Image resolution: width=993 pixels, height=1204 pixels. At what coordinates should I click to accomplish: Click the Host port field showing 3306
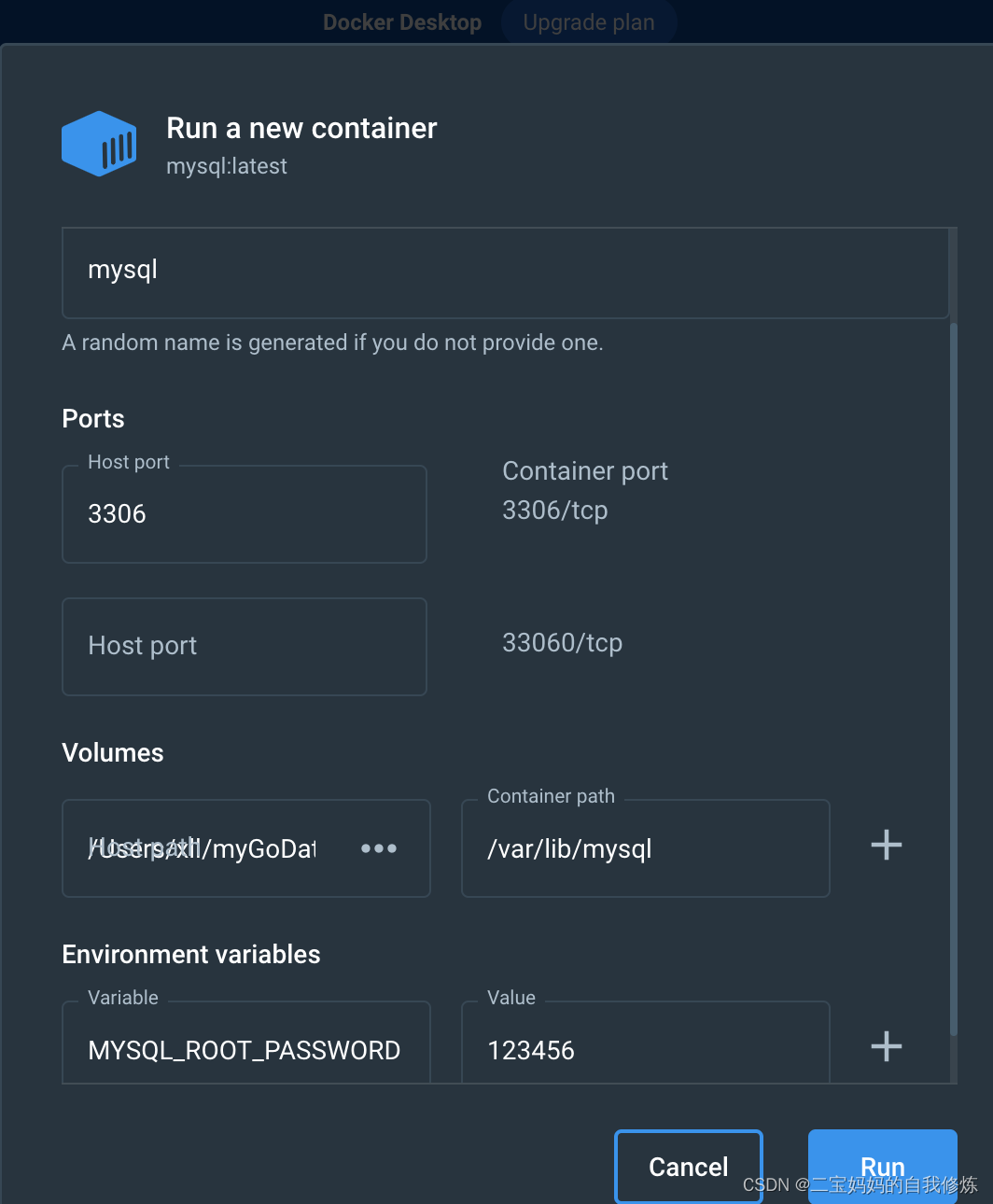coord(244,513)
